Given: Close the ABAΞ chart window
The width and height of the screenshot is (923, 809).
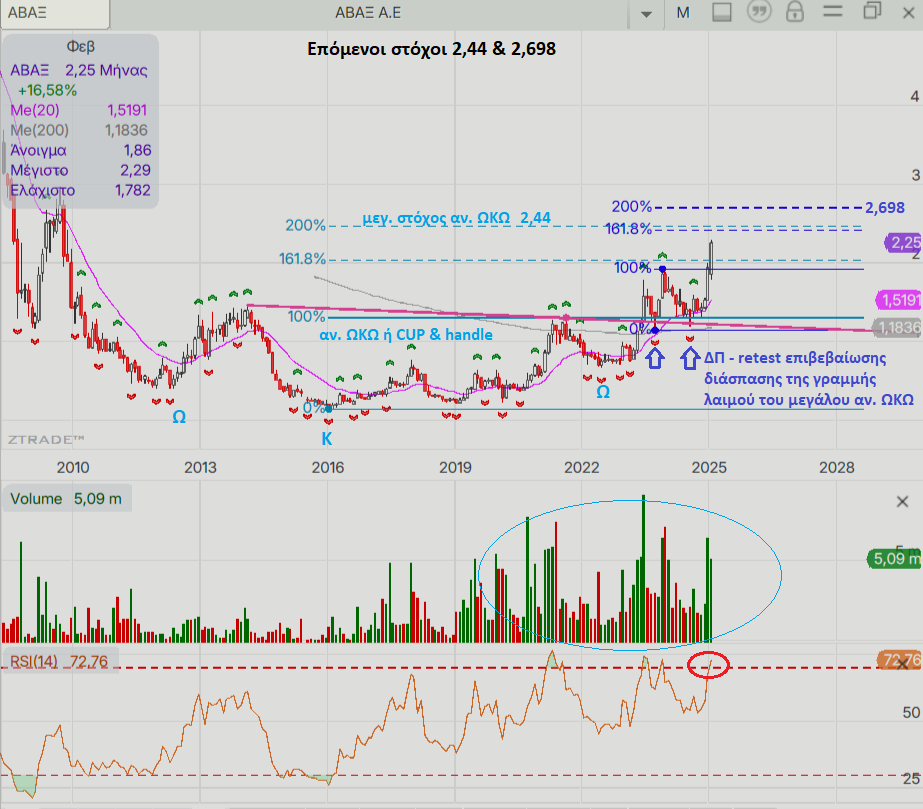Looking at the screenshot, I should click(908, 12).
